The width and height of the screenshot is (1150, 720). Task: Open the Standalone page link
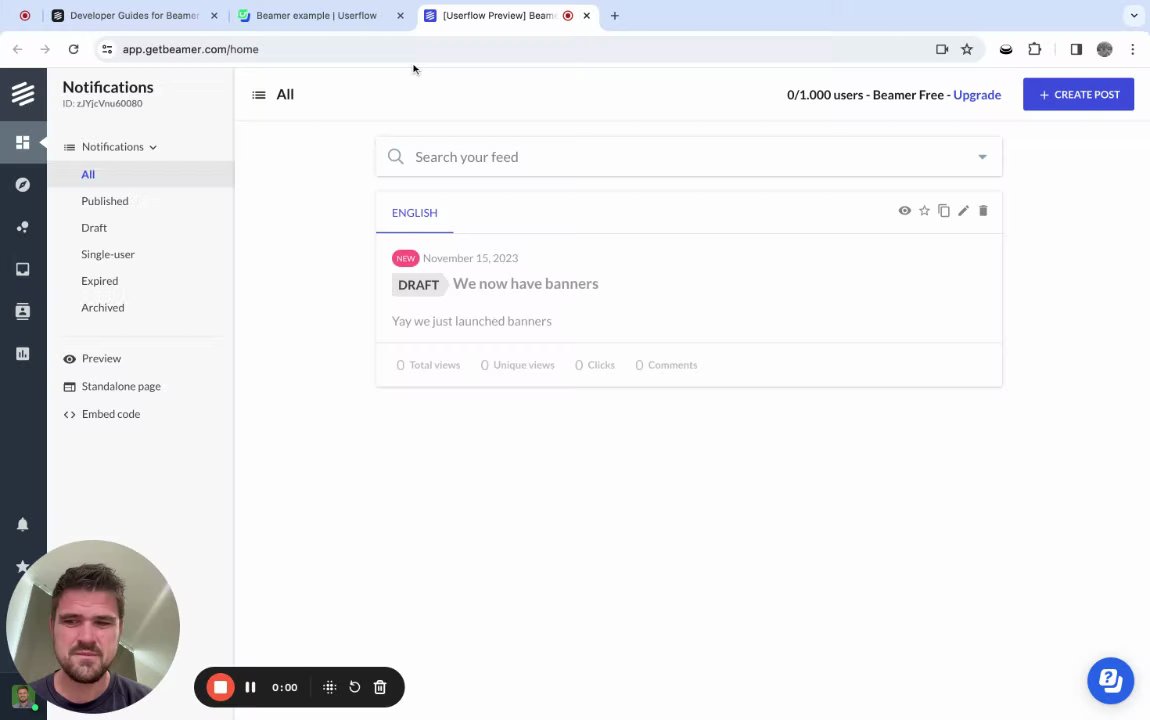112,386
